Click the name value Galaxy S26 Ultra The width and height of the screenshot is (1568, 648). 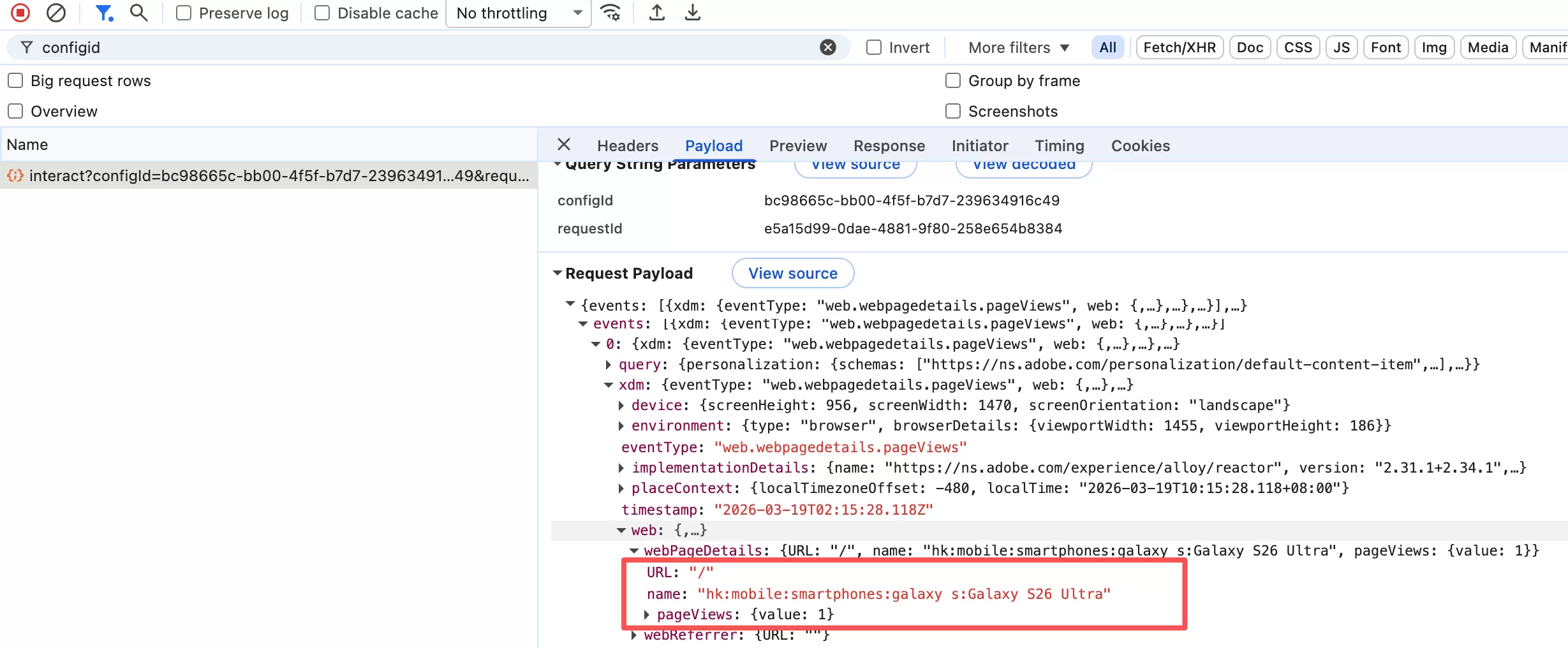click(904, 594)
